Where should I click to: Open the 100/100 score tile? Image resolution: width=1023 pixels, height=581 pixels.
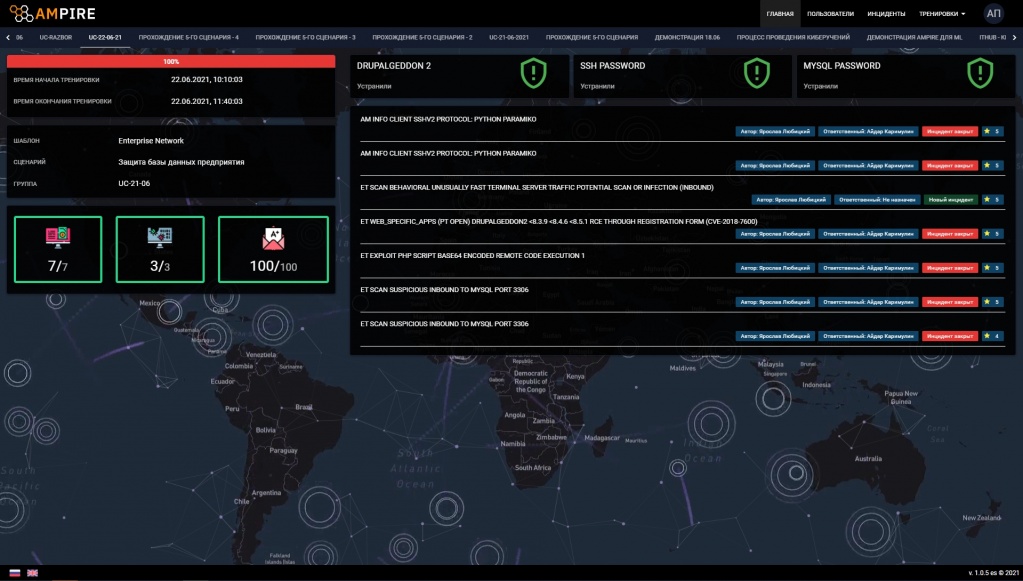tap(273, 249)
